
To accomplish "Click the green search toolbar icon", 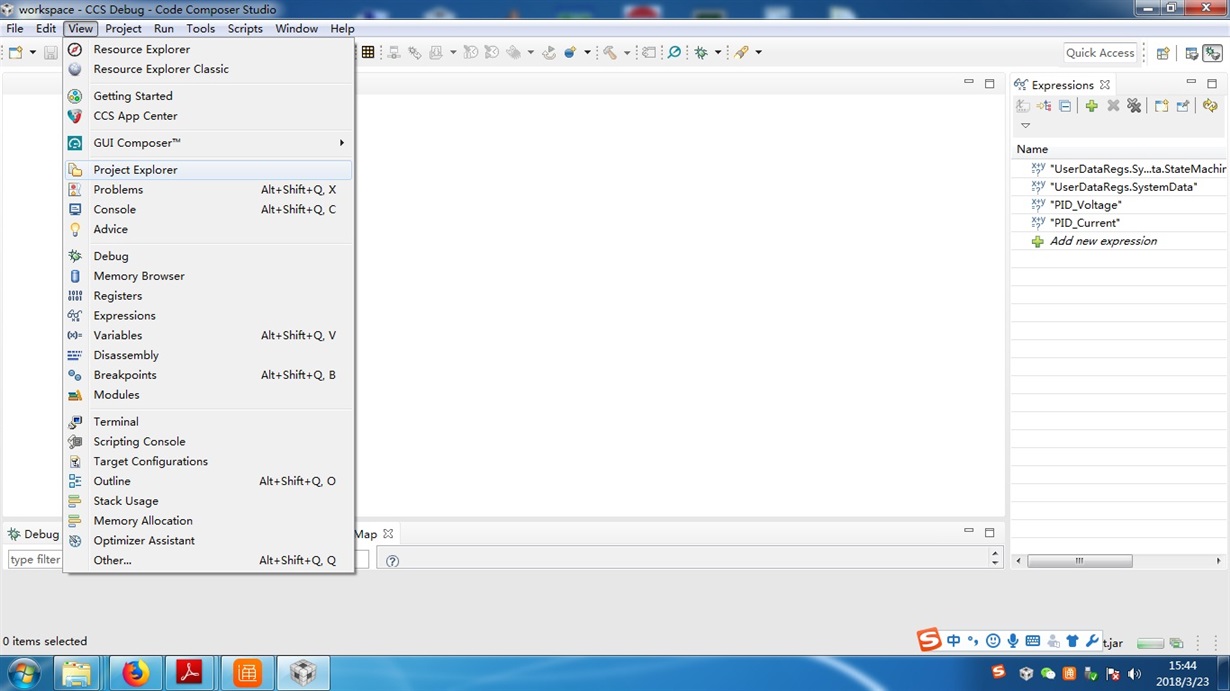I will click(674, 52).
